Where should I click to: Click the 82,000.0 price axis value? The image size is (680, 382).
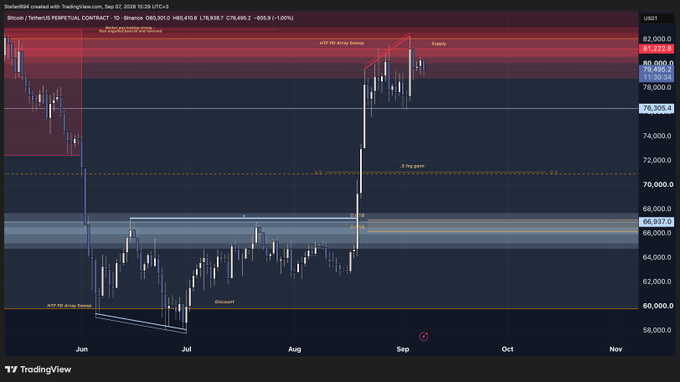657,39
